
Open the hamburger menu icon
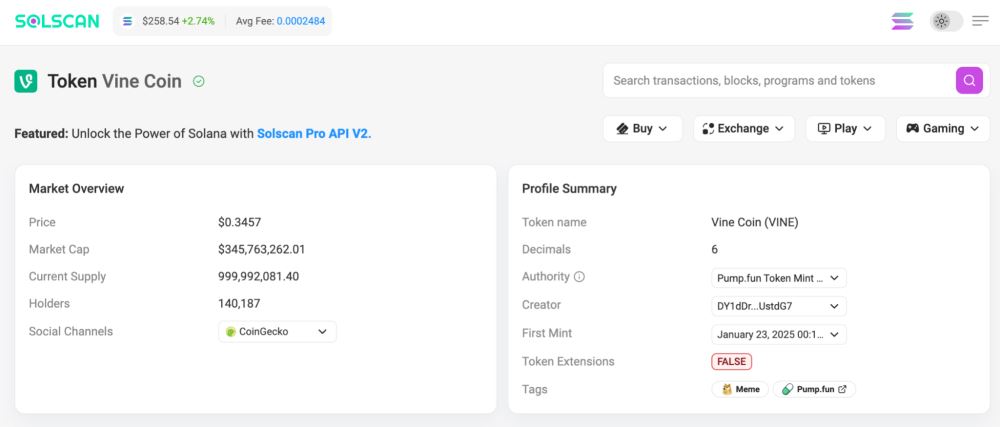(980, 22)
